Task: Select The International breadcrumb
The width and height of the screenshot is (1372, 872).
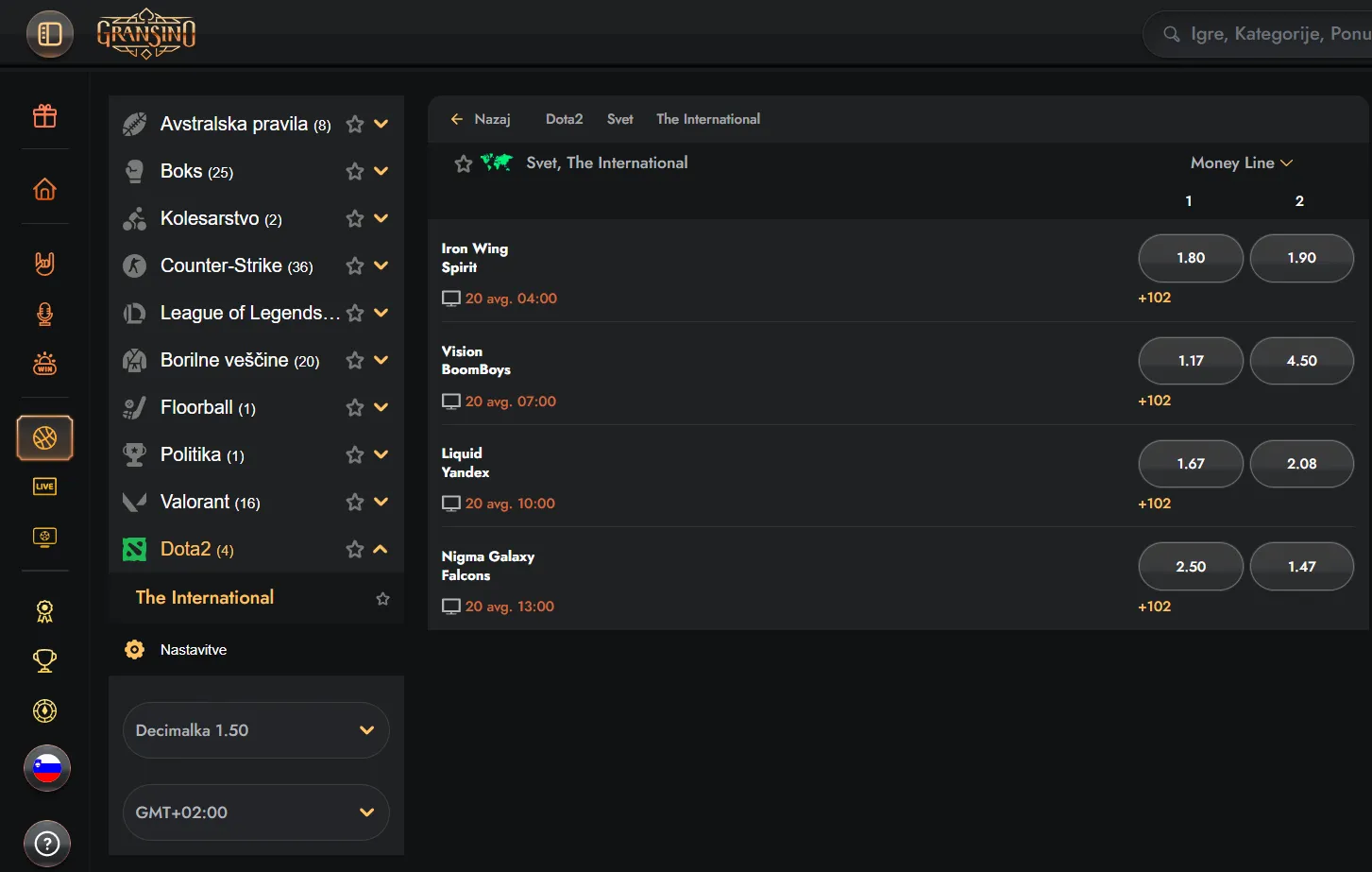Action: pyautogui.click(x=708, y=119)
